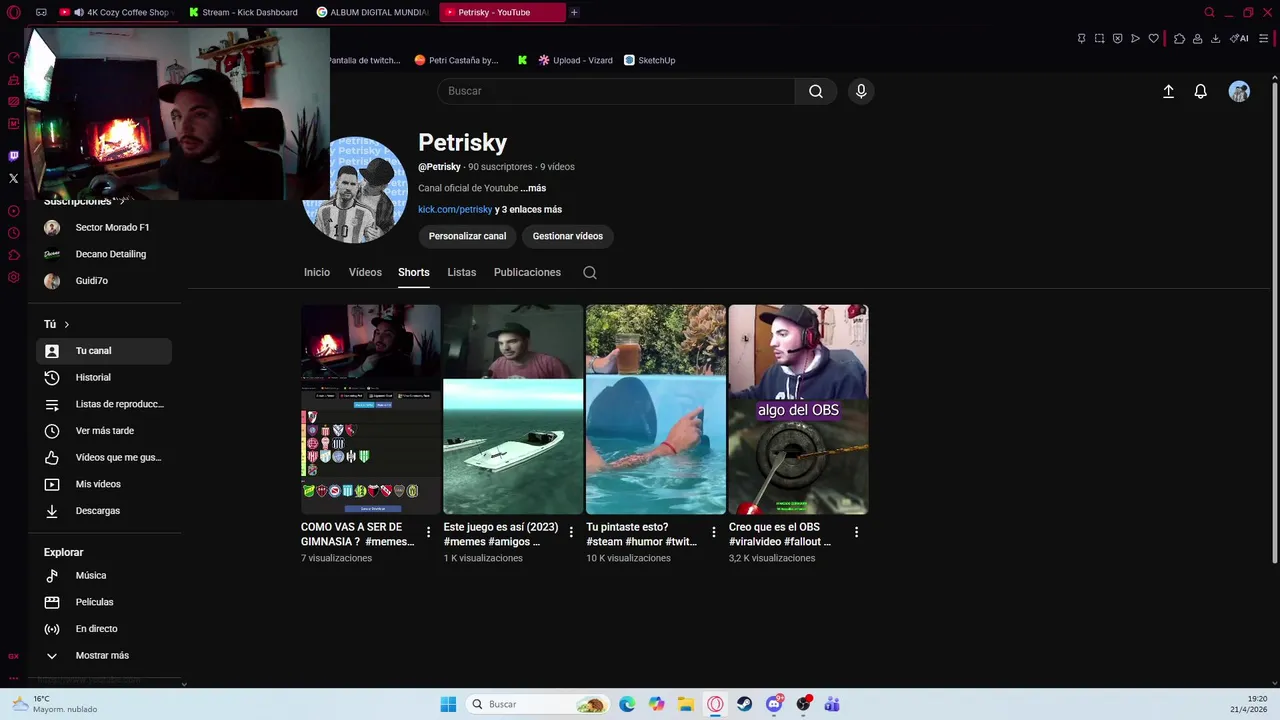
Task: Click Gestionar vídeos button
Action: click(568, 236)
